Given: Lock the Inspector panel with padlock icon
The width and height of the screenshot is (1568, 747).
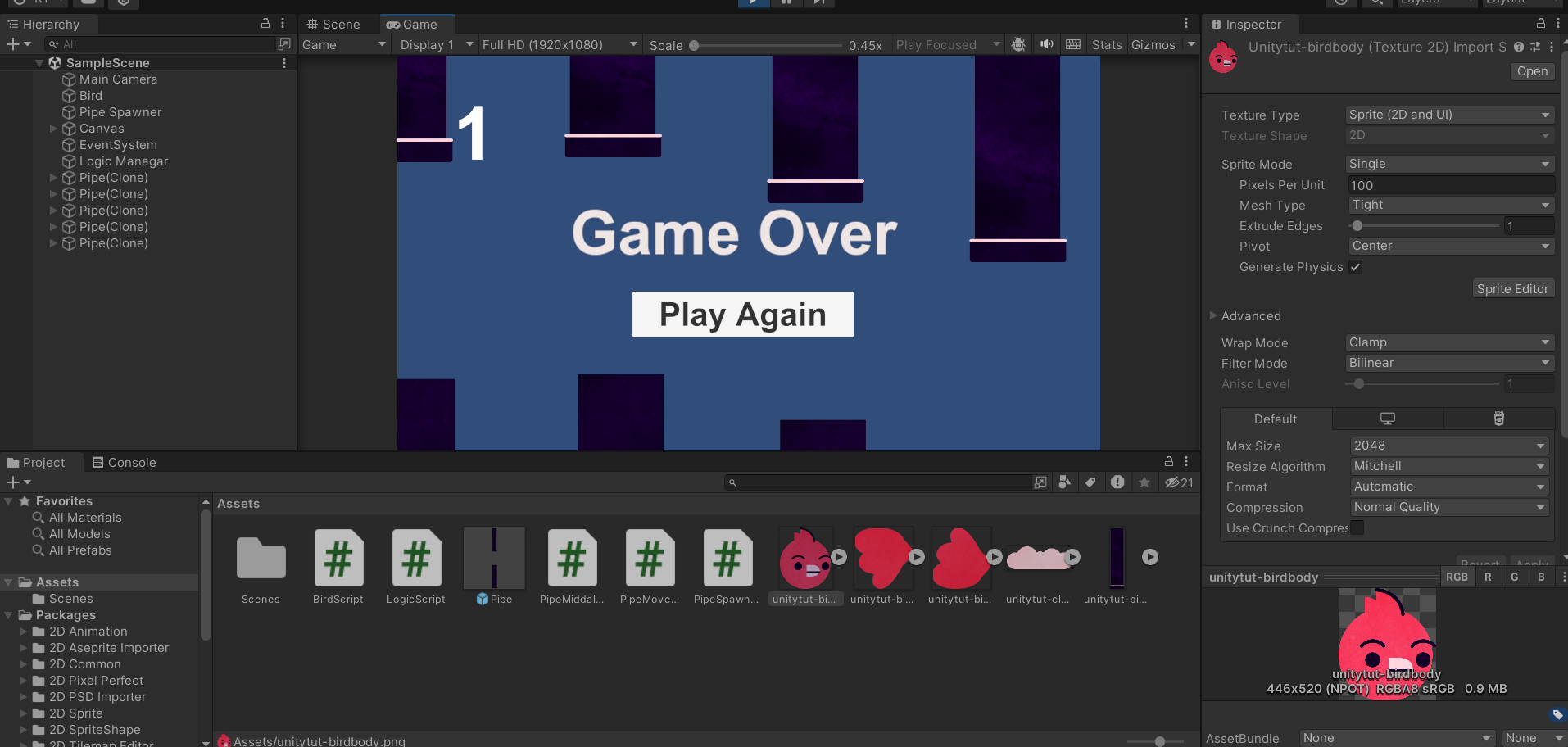Looking at the screenshot, I should pyautogui.click(x=1541, y=24).
